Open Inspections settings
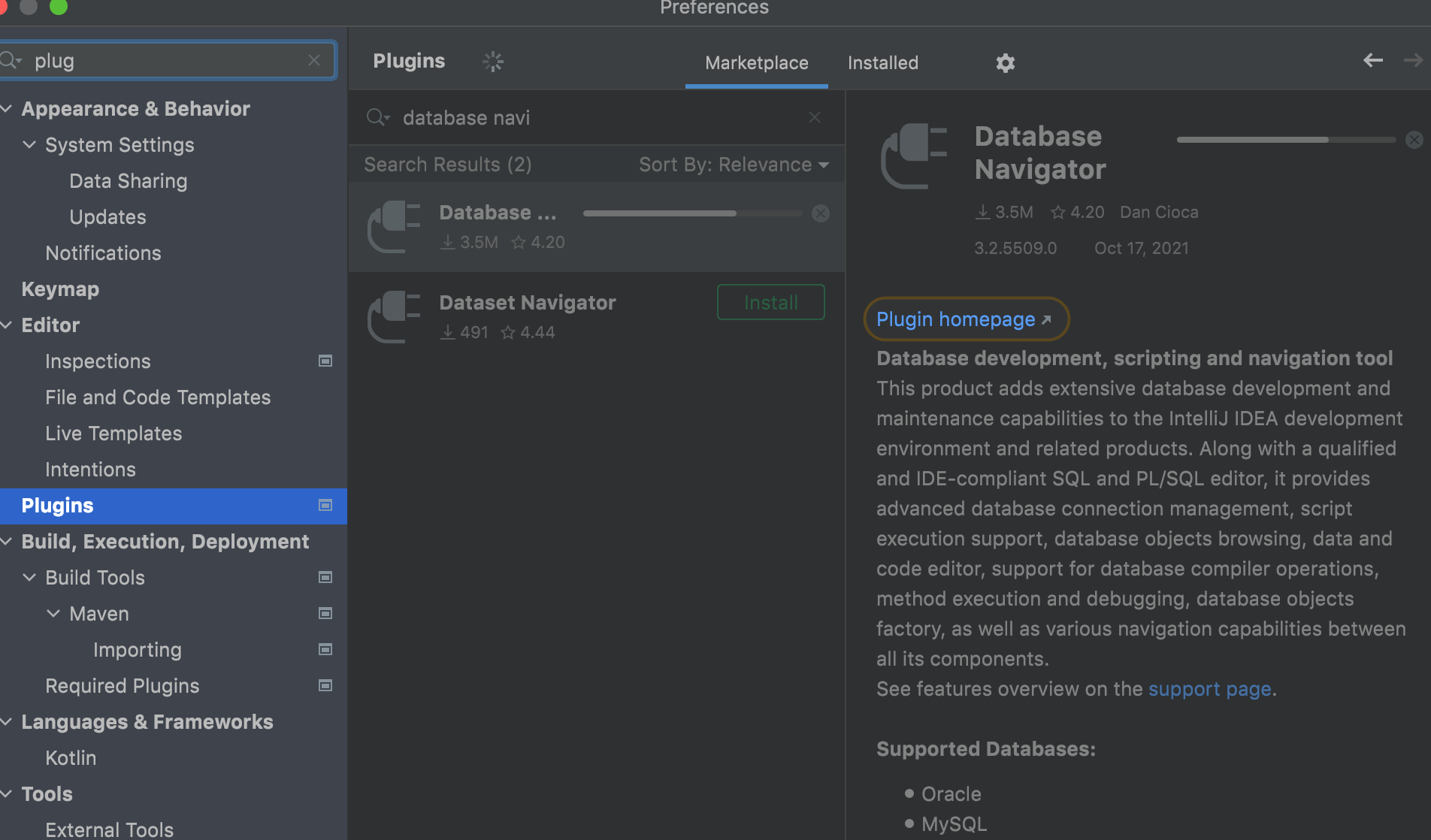Image resolution: width=1431 pixels, height=840 pixels. (98, 361)
